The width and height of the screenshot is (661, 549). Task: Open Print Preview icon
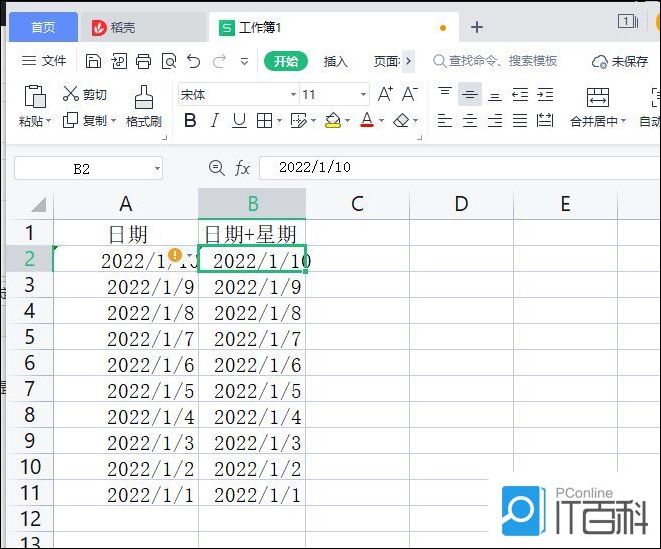tap(169, 62)
